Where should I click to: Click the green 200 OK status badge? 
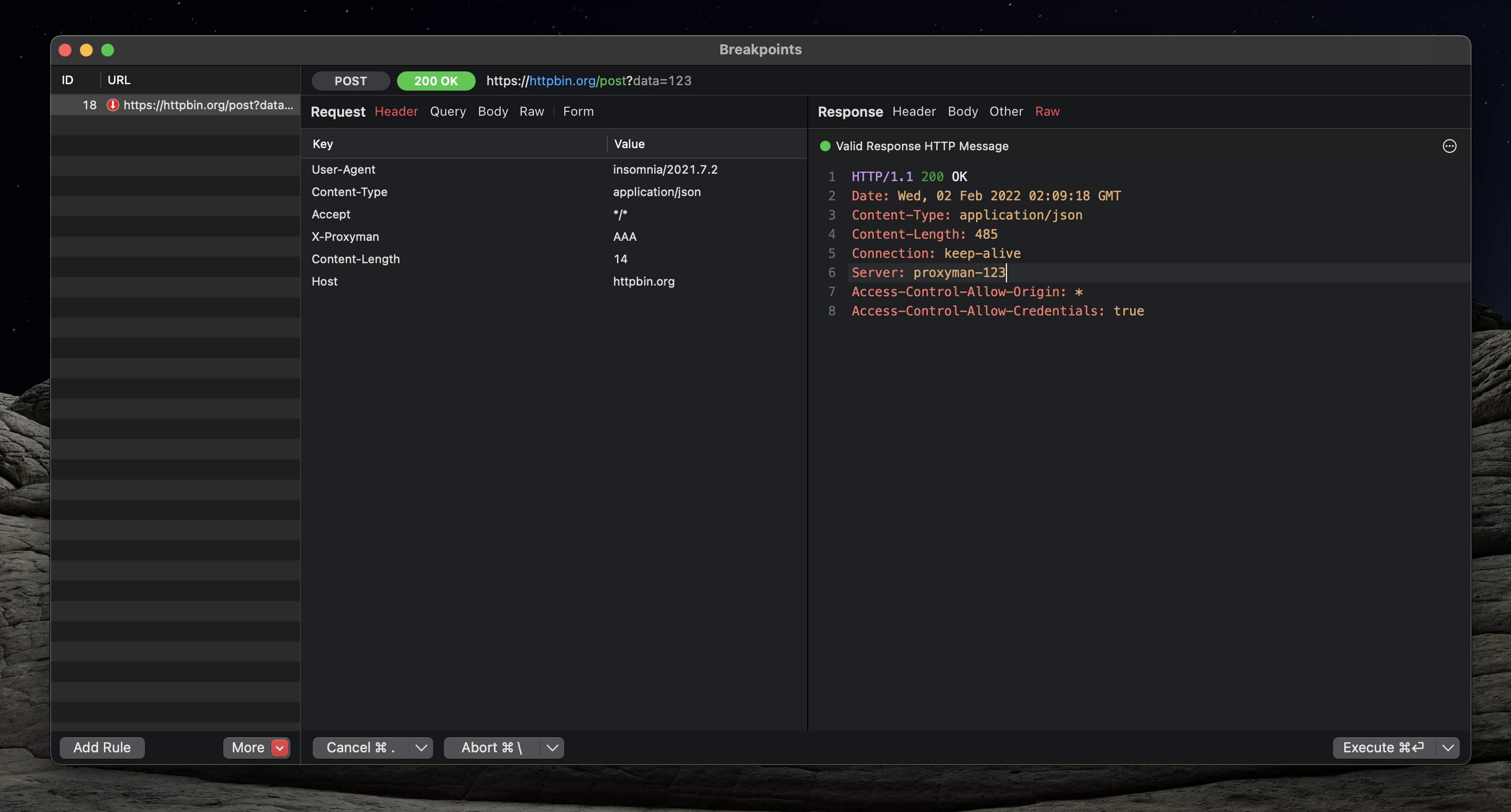[x=436, y=81]
